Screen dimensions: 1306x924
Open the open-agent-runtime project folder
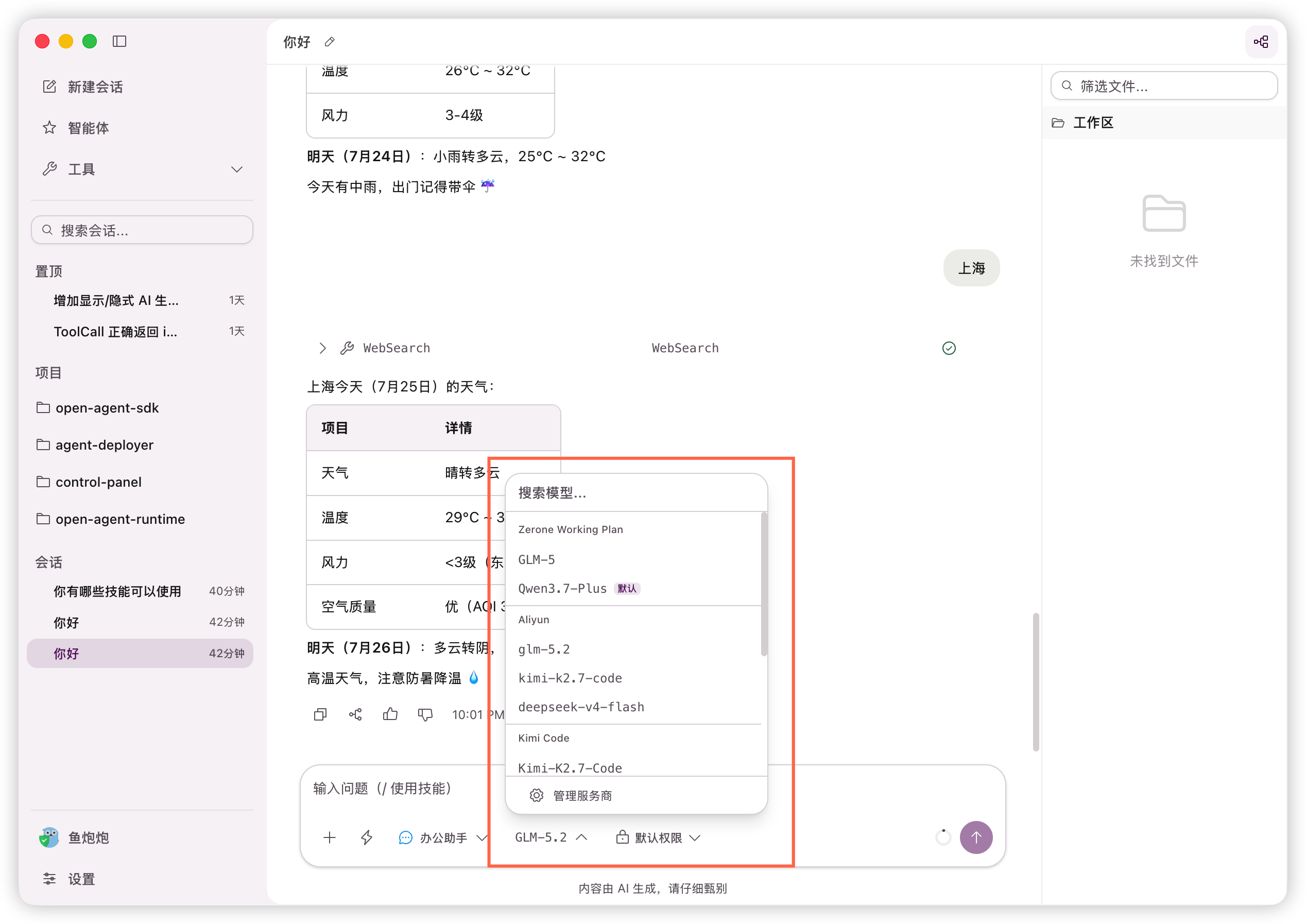(x=110, y=519)
